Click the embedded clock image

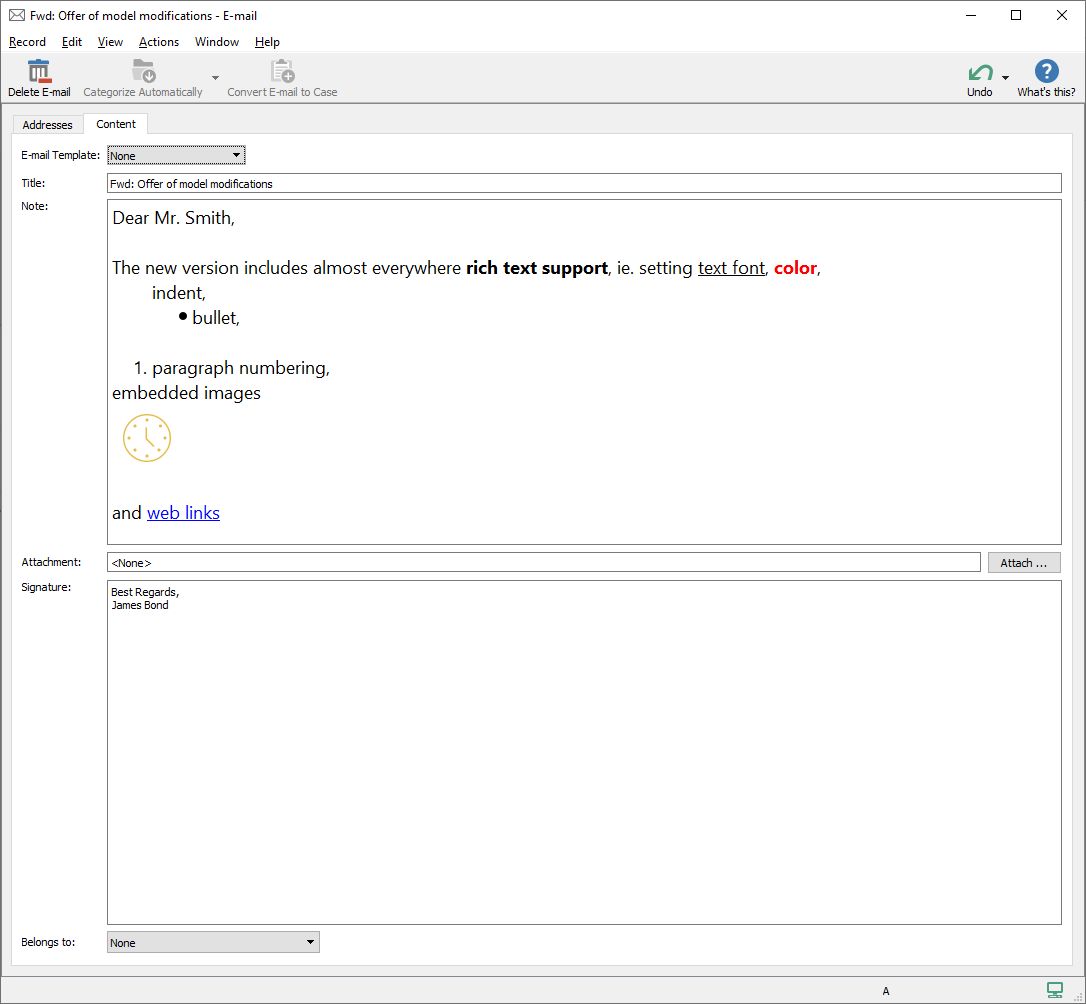[x=147, y=438]
